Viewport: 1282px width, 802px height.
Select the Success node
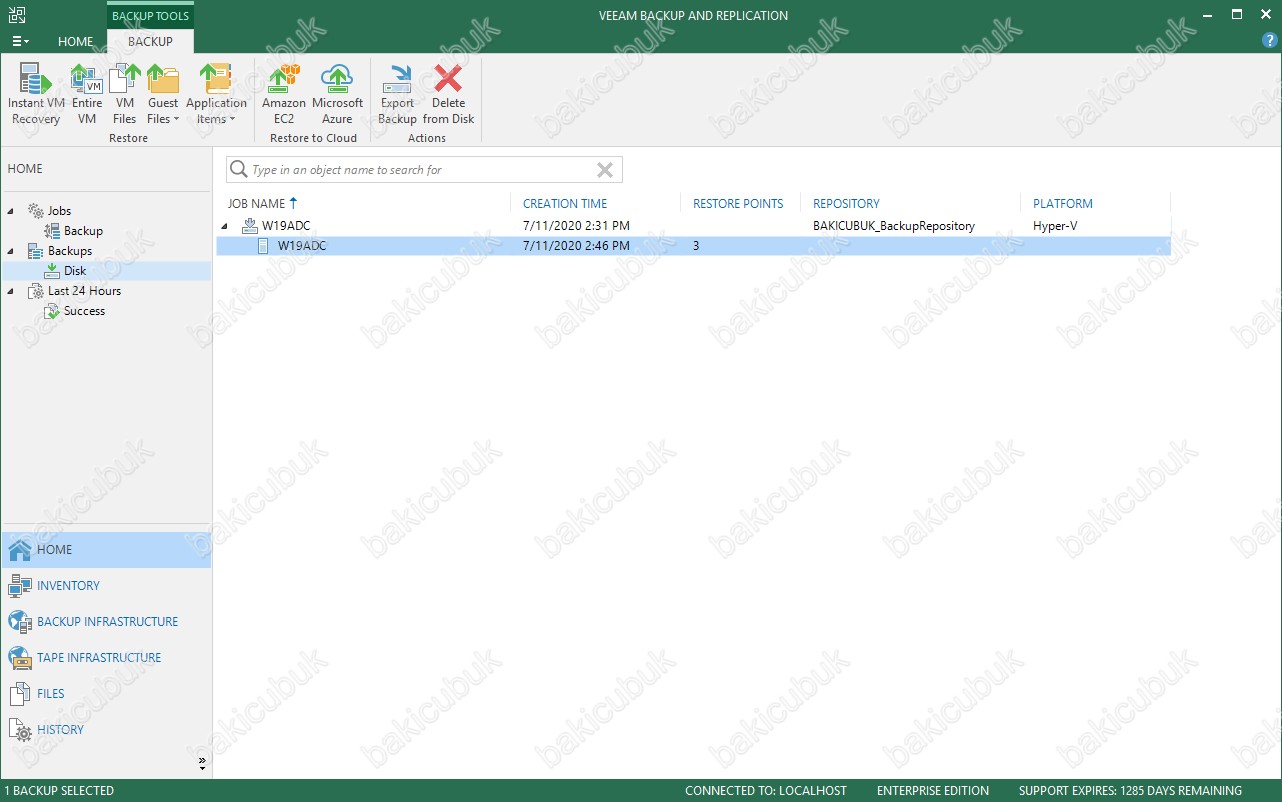point(84,311)
